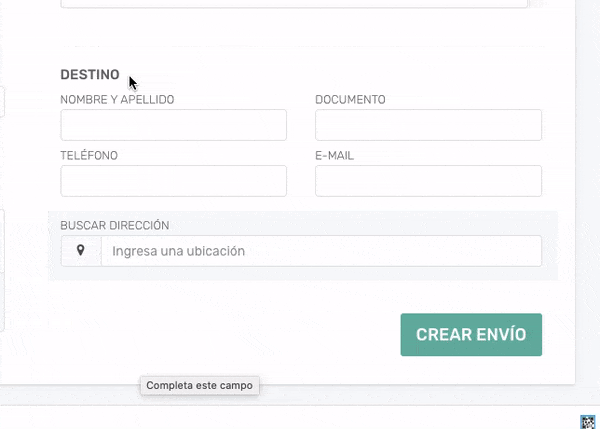600x429 pixels.
Task: Click into the Documento text box
Action: coord(428,125)
